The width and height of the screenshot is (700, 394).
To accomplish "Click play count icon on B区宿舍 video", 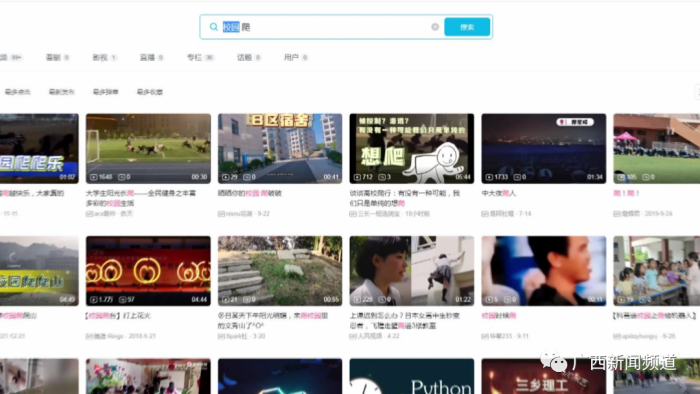I will point(225,177).
